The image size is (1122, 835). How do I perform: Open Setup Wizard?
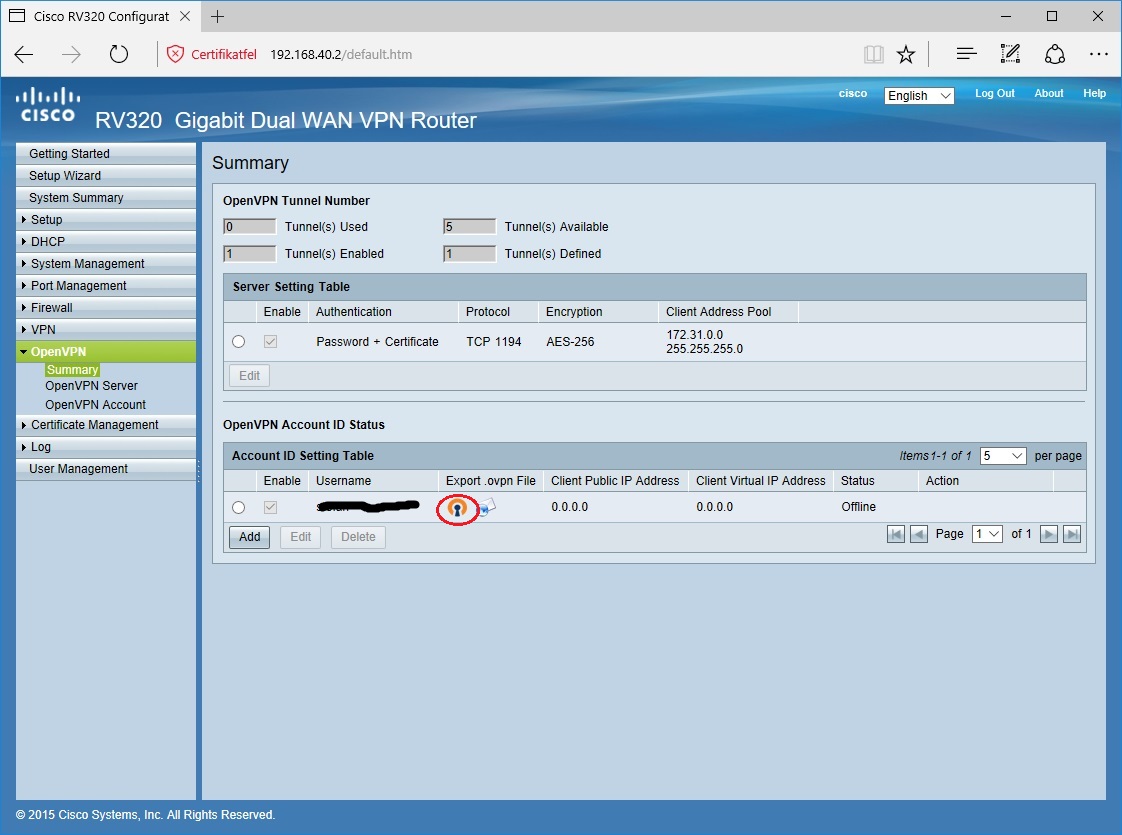click(x=106, y=176)
